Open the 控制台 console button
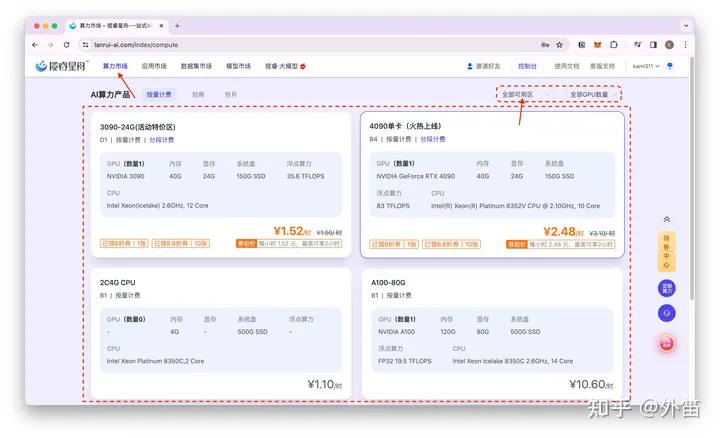This screenshot has width=720, height=438. (x=527, y=66)
